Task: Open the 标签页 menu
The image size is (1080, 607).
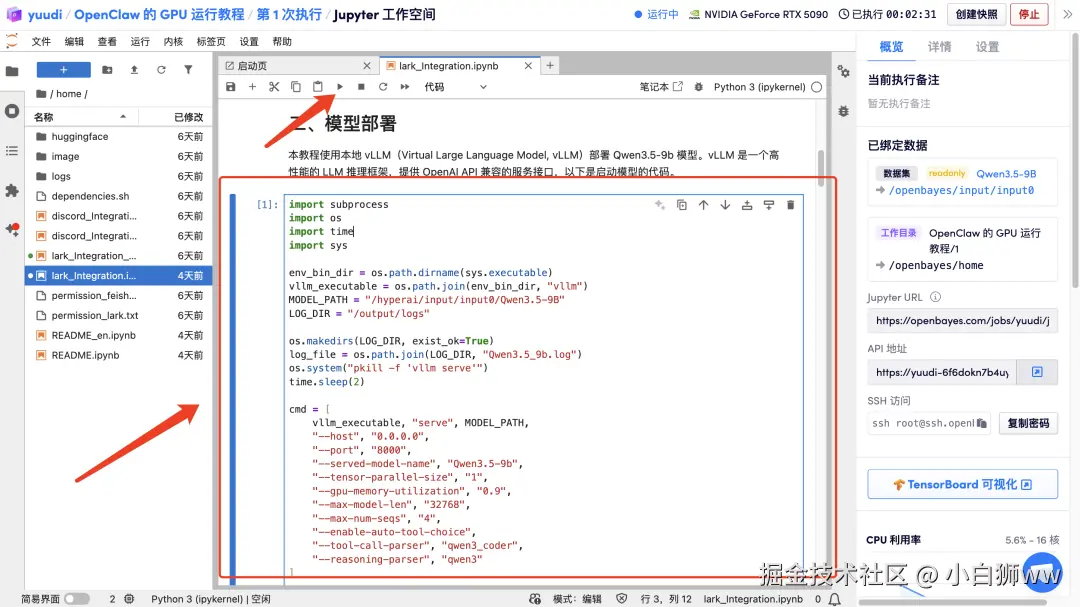Action: pyautogui.click(x=211, y=41)
